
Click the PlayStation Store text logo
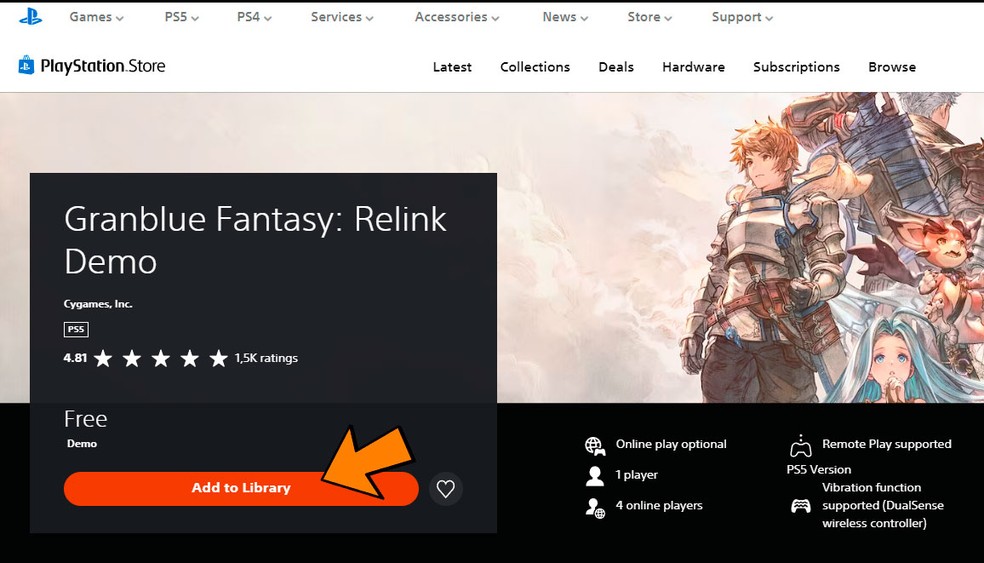click(103, 66)
